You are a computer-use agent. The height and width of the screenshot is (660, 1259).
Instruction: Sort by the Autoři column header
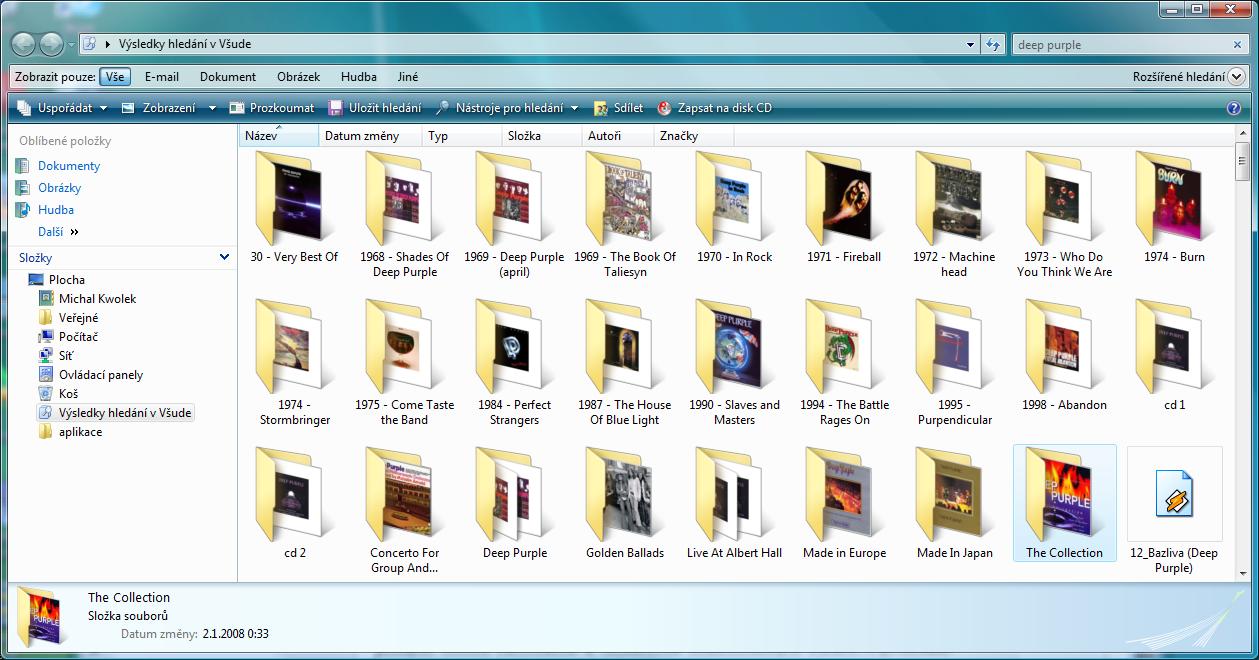(618, 136)
